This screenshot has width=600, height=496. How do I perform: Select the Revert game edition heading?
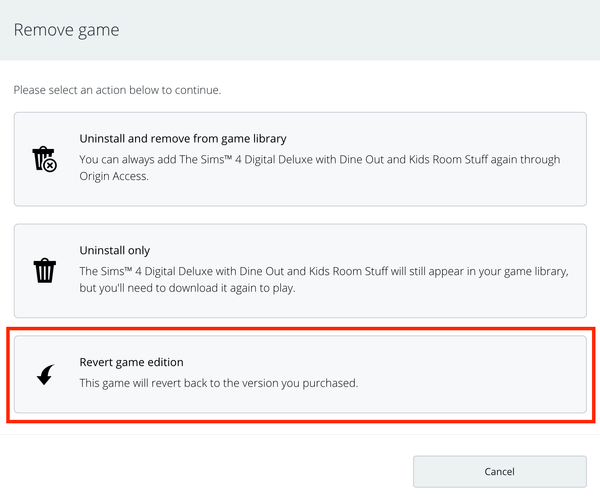(131, 362)
